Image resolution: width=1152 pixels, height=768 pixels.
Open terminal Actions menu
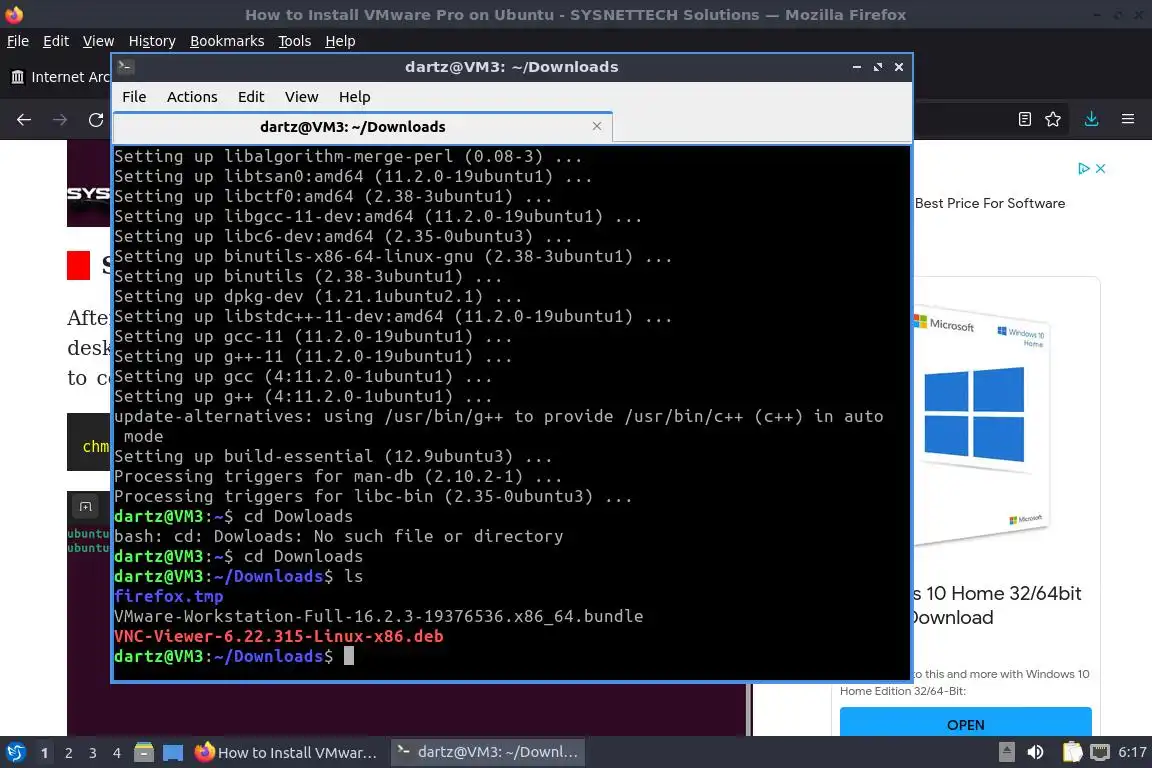[192, 97]
